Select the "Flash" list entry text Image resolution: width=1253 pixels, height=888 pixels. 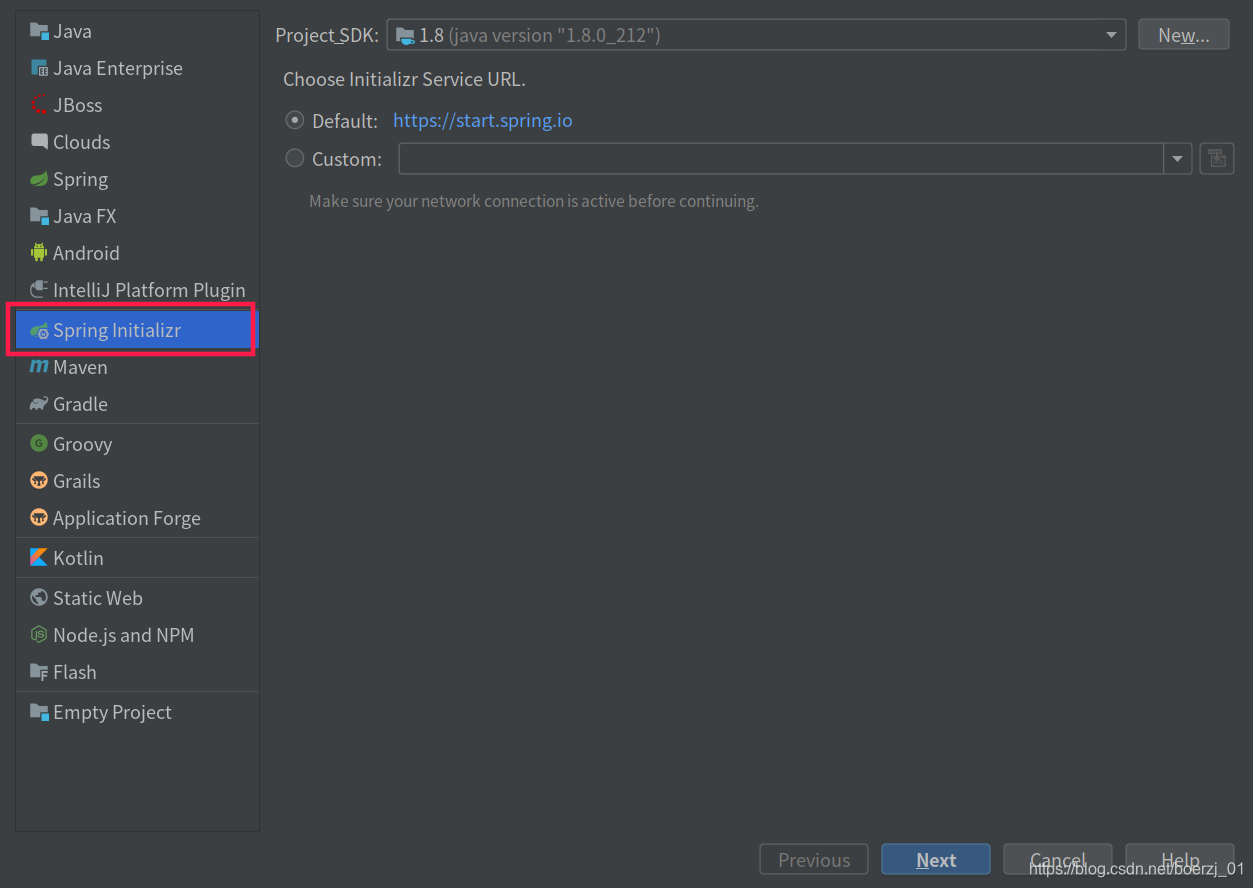coord(75,672)
